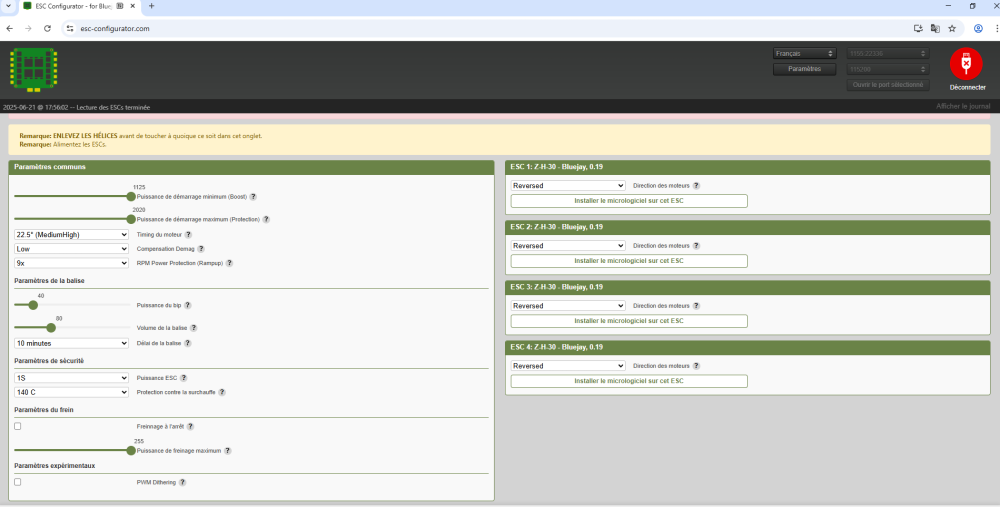Click help icon for Puissance du bip
Image resolution: width=1000 pixels, height=507 pixels.
(x=187, y=305)
